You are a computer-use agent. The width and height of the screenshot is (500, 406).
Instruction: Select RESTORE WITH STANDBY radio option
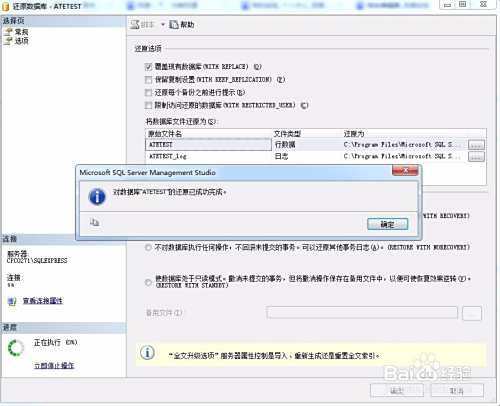click(x=148, y=282)
